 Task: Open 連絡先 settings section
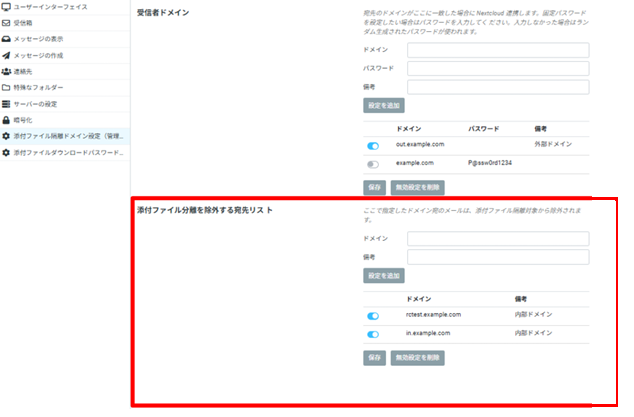(65, 72)
